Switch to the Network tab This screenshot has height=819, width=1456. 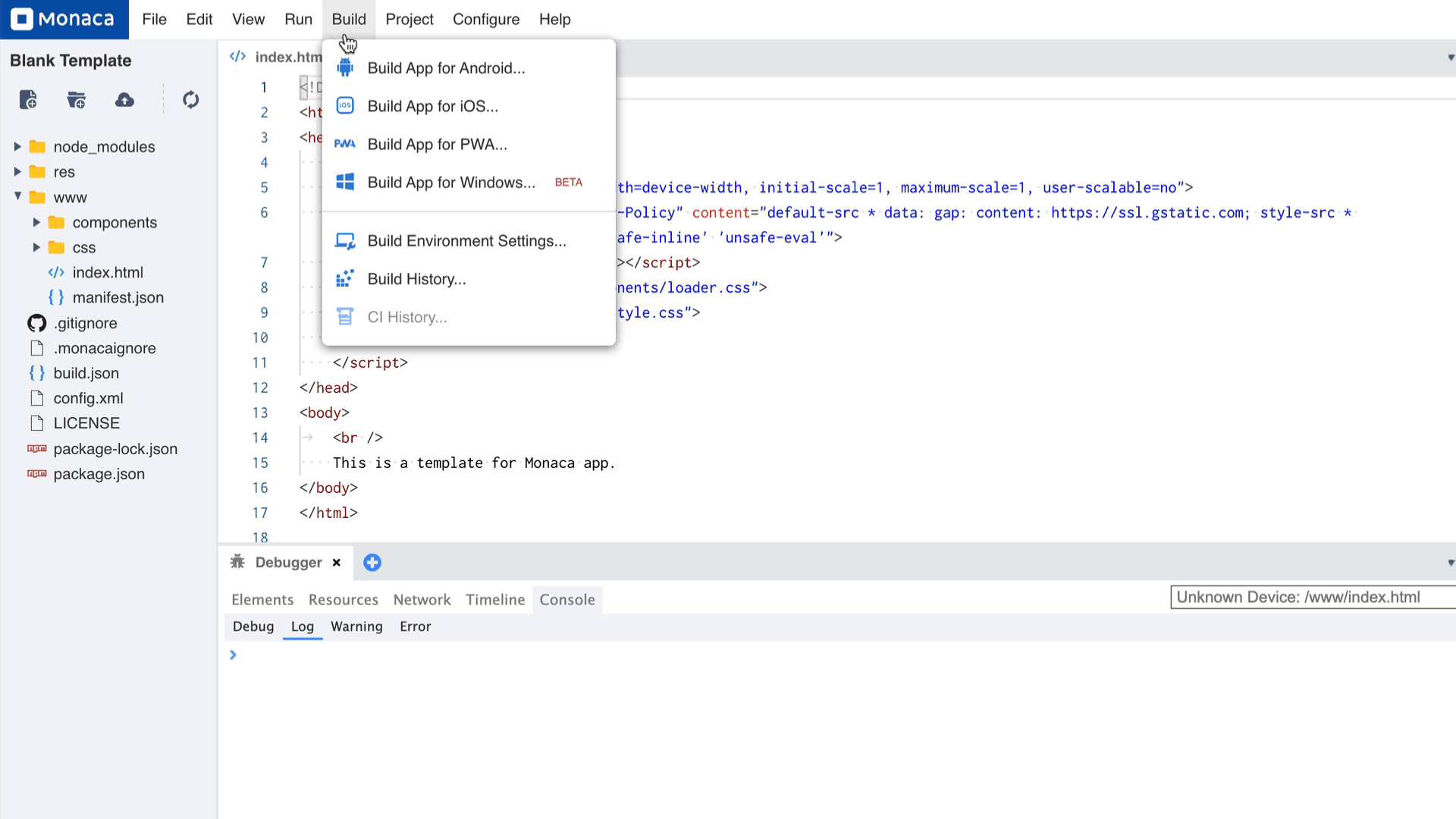pos(422,600)
